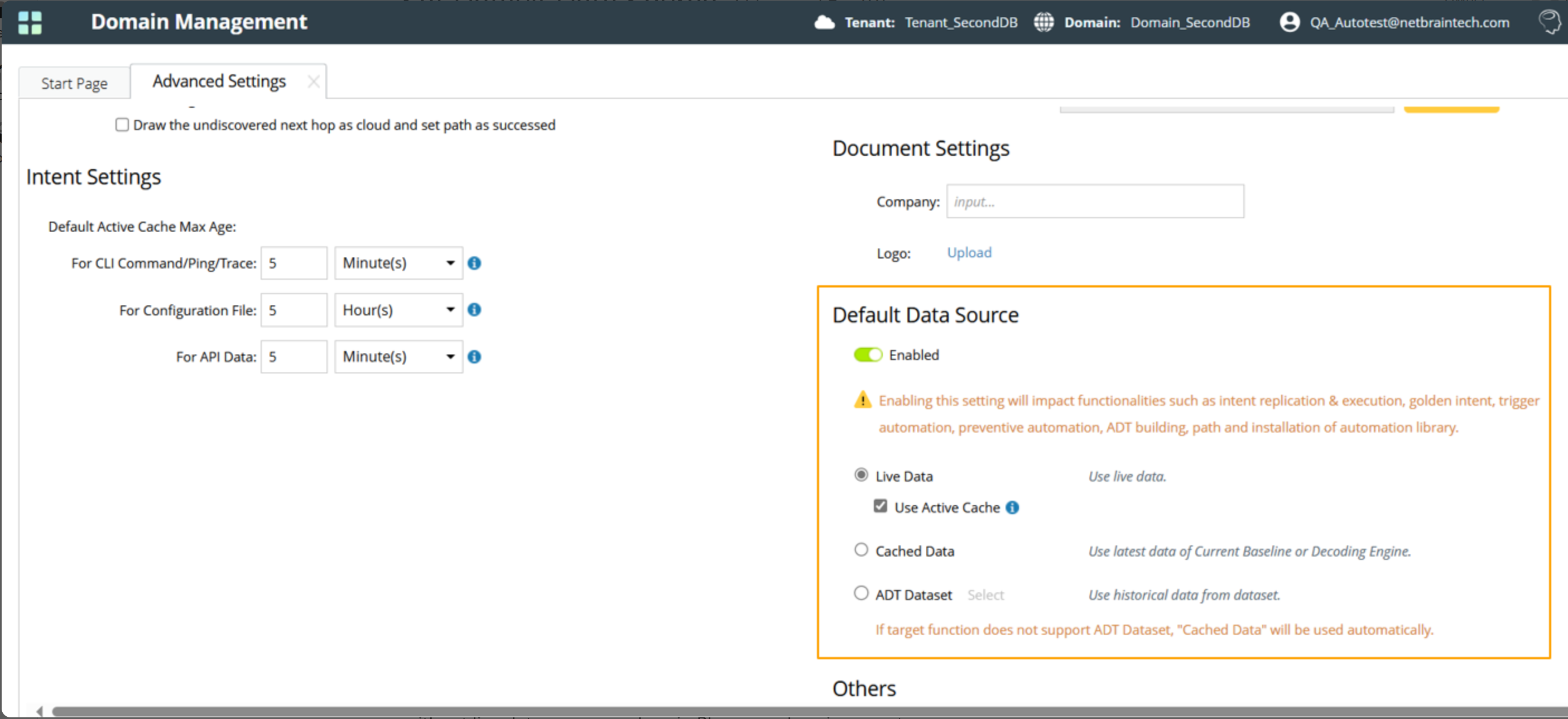The height and width of the screenshot is (719, 1568).
Task: Click info icon beside CLI Command/Ping/Trace
Action: (x=474, y=263)
